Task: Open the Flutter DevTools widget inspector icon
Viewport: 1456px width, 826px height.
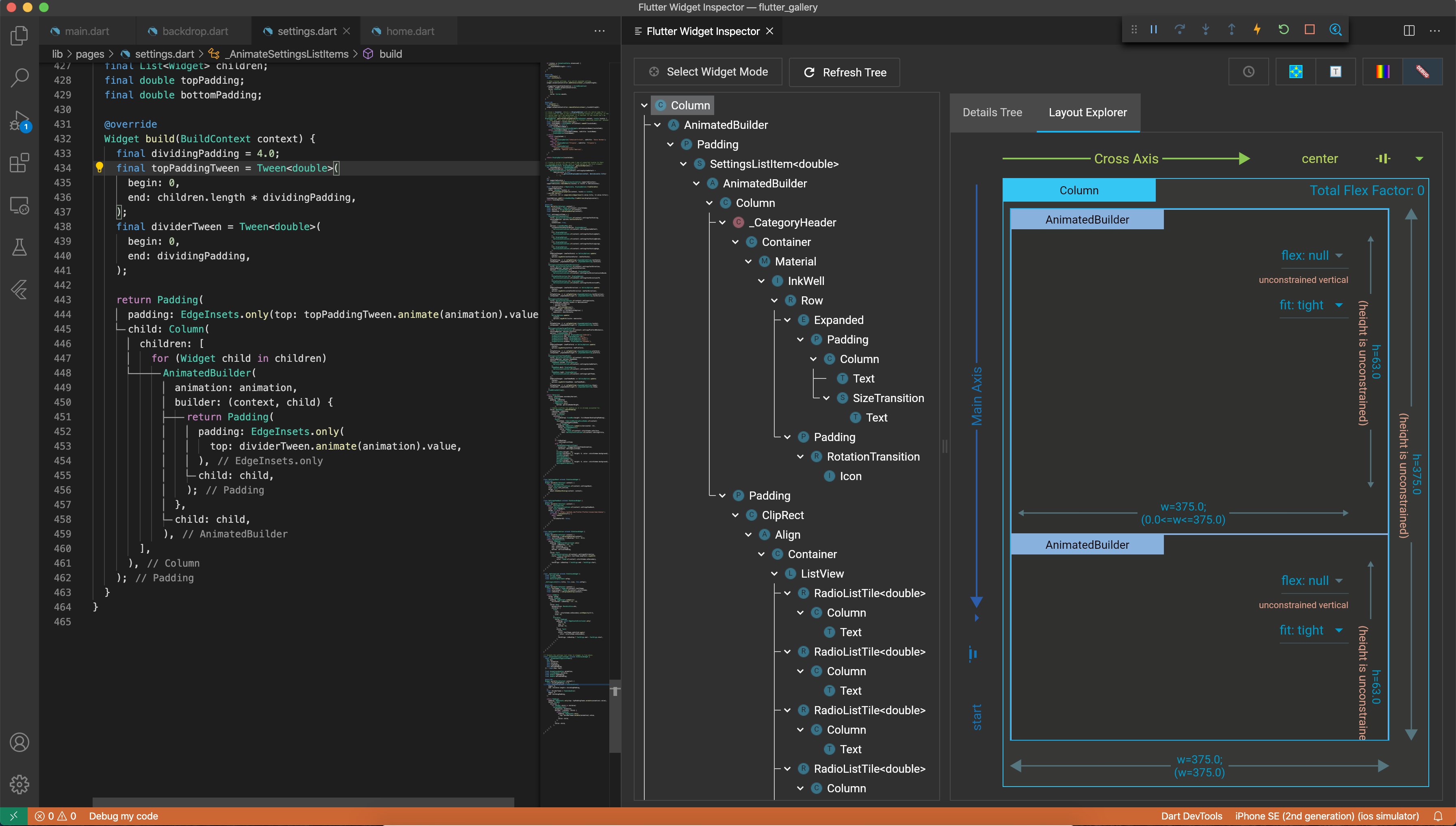Action: (1335, 30)
